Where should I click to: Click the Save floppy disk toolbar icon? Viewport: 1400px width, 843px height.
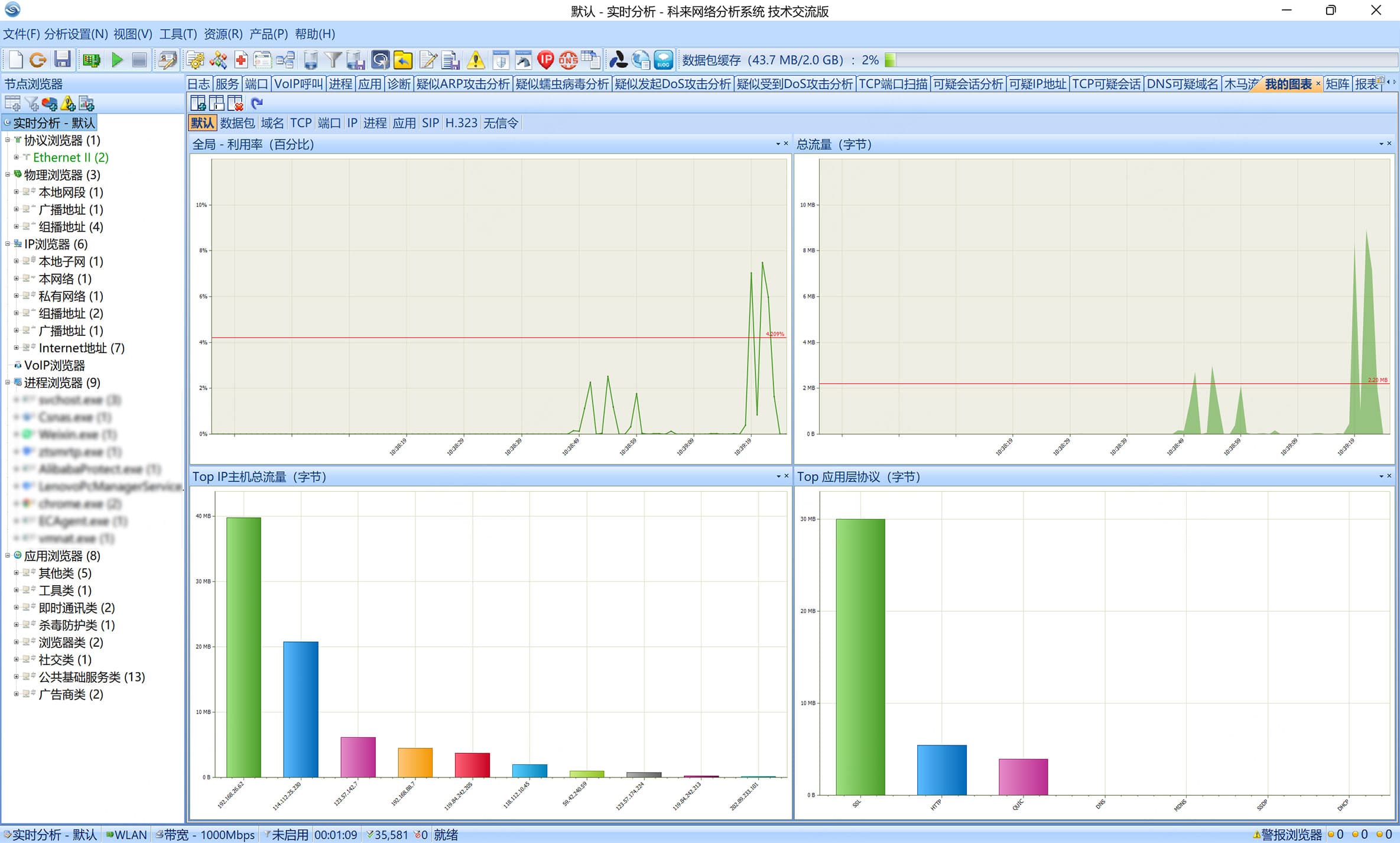62,60
